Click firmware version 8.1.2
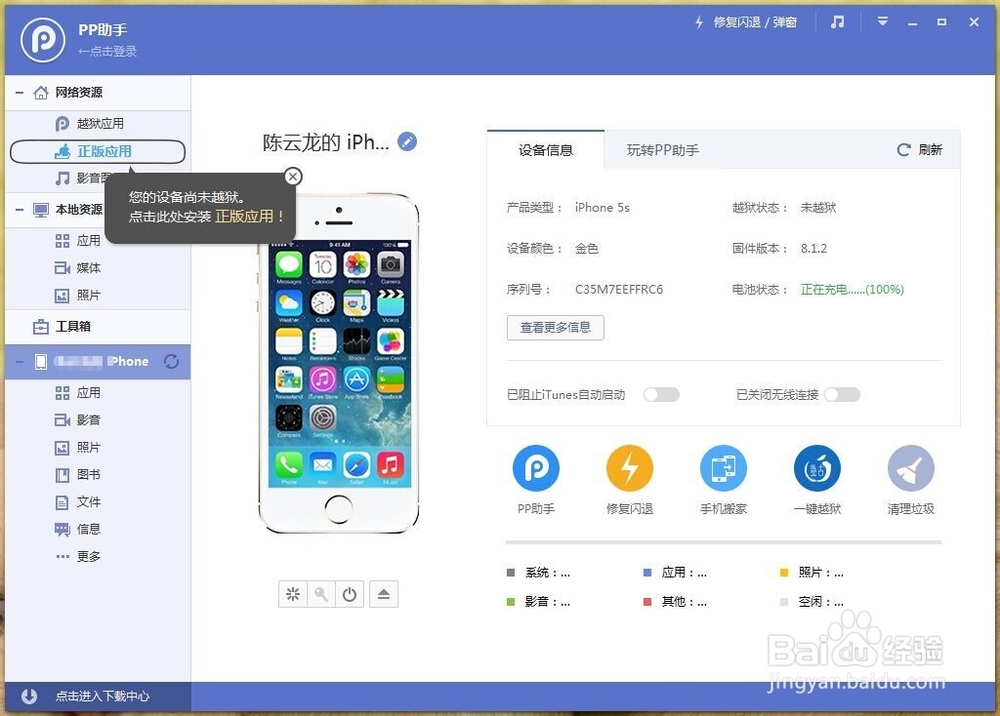This screenshot has width=1000, height=716. pyautogui.click(x=814, y=249)
